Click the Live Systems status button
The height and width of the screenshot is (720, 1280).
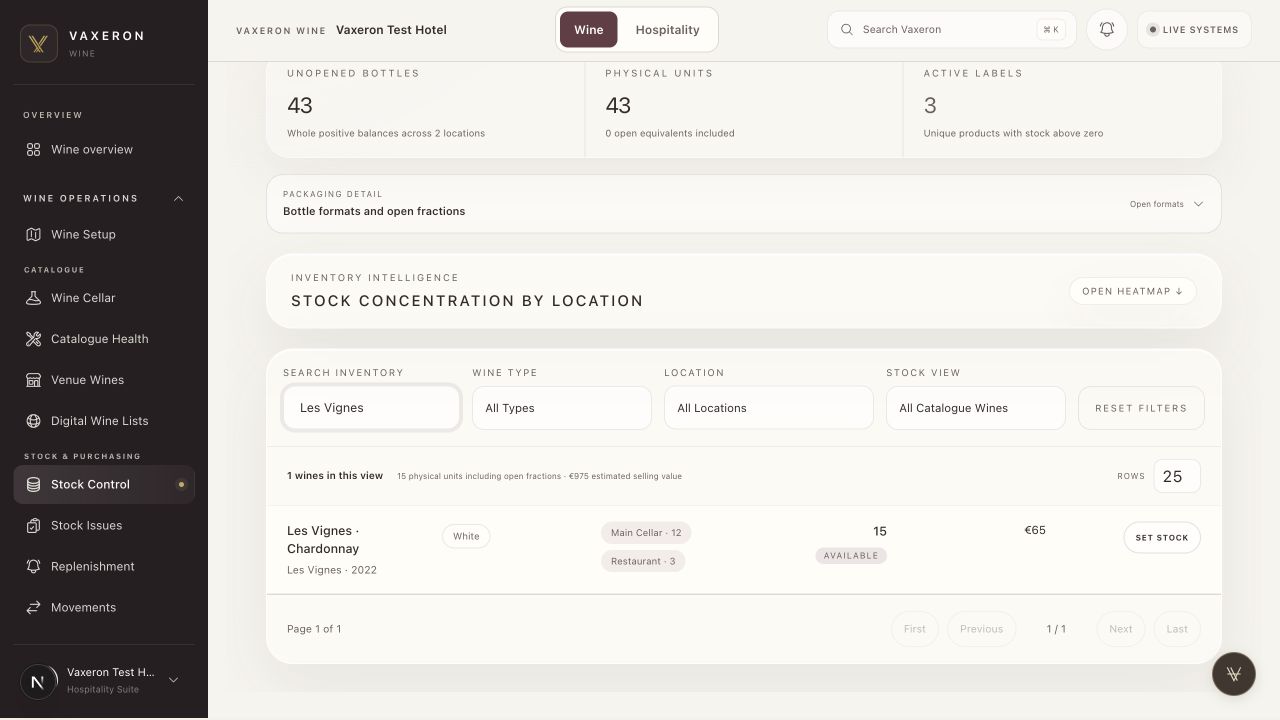[x=1194, y=30]
